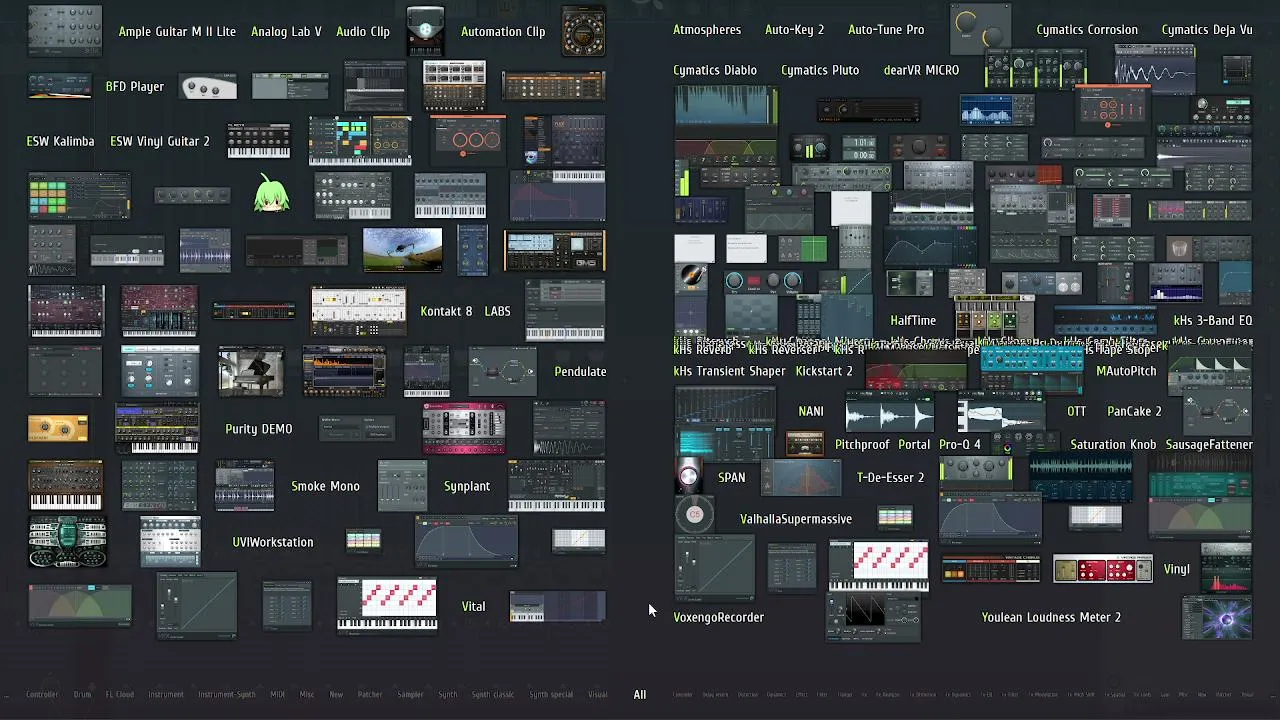This screenshot has height=720, width=1280.
Task: Select the Smoke Mono plugin
Action: point(325,486)
